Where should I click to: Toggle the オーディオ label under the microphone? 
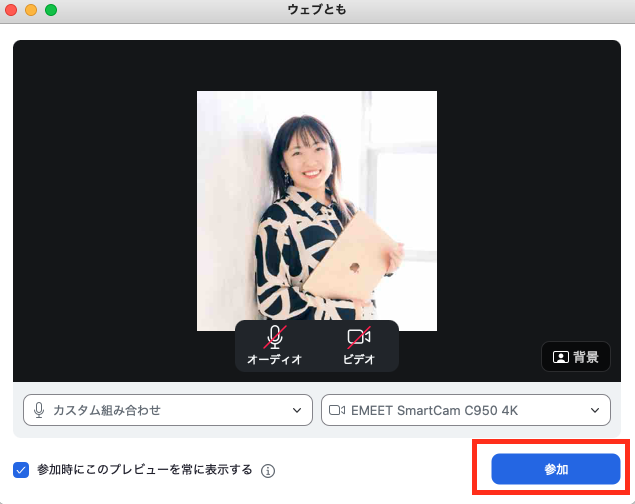275,359
